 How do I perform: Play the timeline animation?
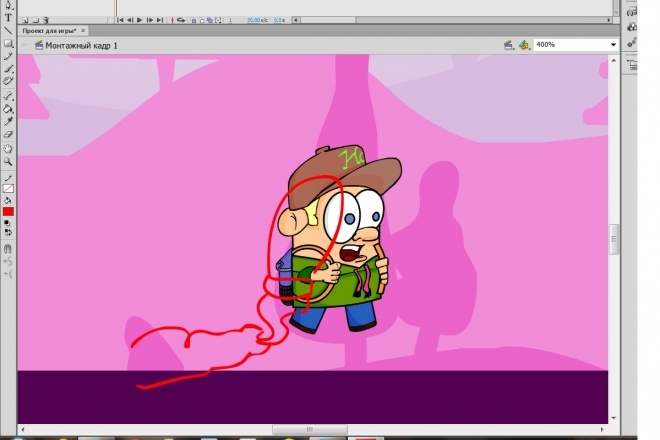[x=140, y=20]
